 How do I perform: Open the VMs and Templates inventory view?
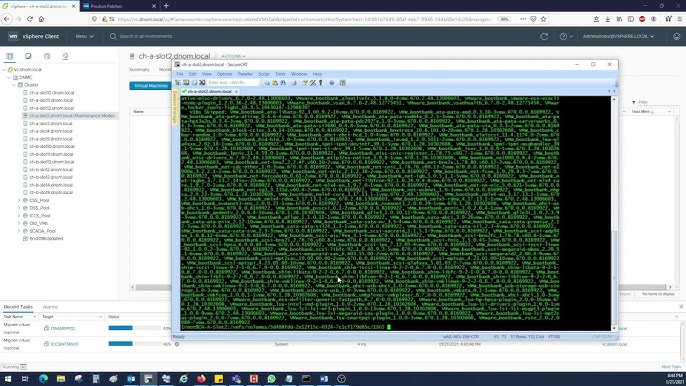[x=28, y=56]
